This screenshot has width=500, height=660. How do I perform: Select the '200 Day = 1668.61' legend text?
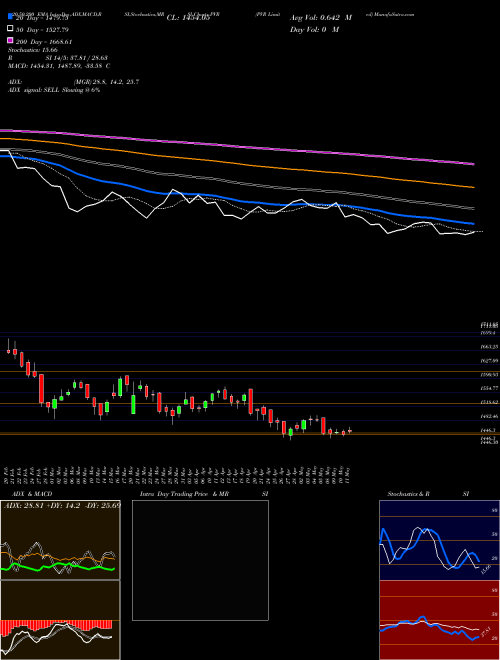pyautogui.click(x=44, y=42)
